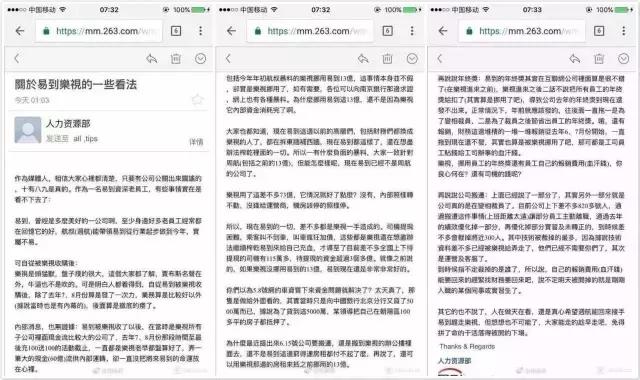Open three-dot browser menu in middle screenshot
The width and height of the screenshot is (640, 380).
(412, 31)
